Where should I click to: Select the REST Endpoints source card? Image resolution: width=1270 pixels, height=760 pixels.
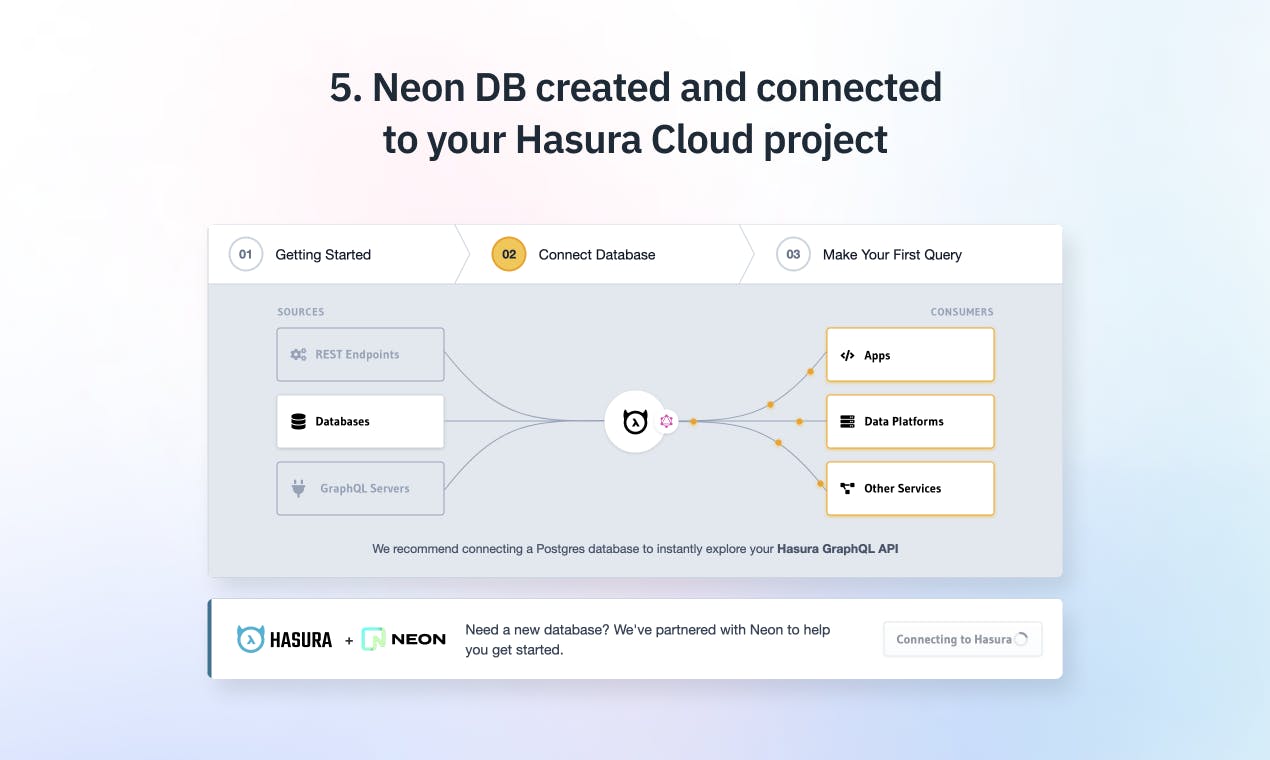point(360,354)
